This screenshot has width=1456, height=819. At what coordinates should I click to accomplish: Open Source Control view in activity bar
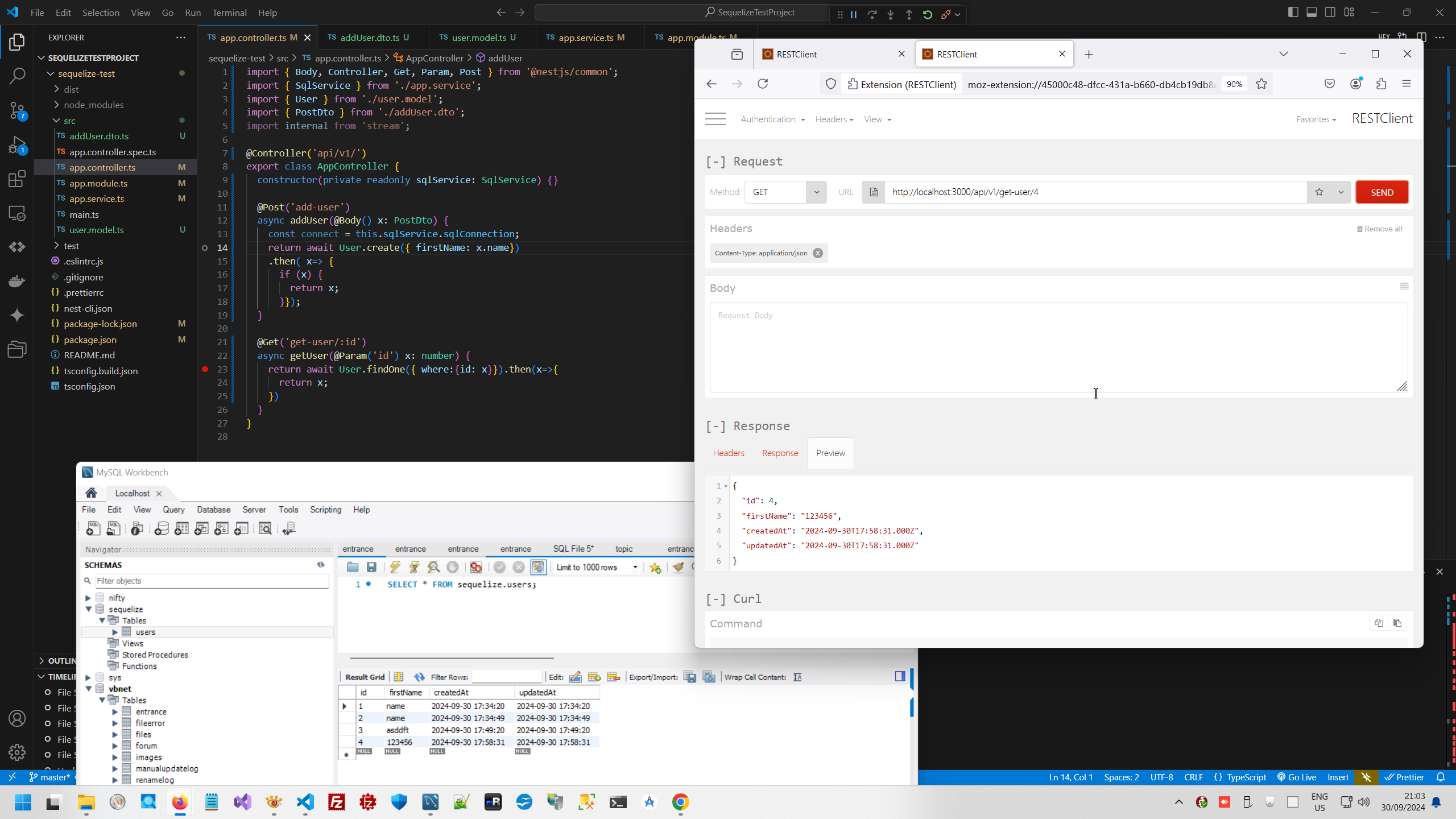[x=17, y=110]
